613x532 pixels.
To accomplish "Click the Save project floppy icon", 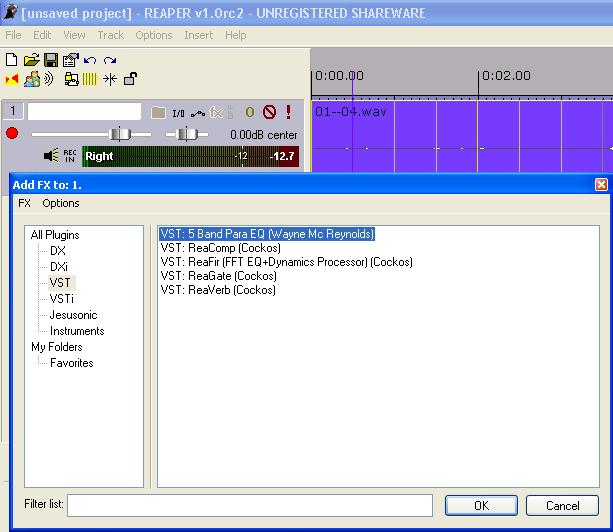I will point(51,60).
